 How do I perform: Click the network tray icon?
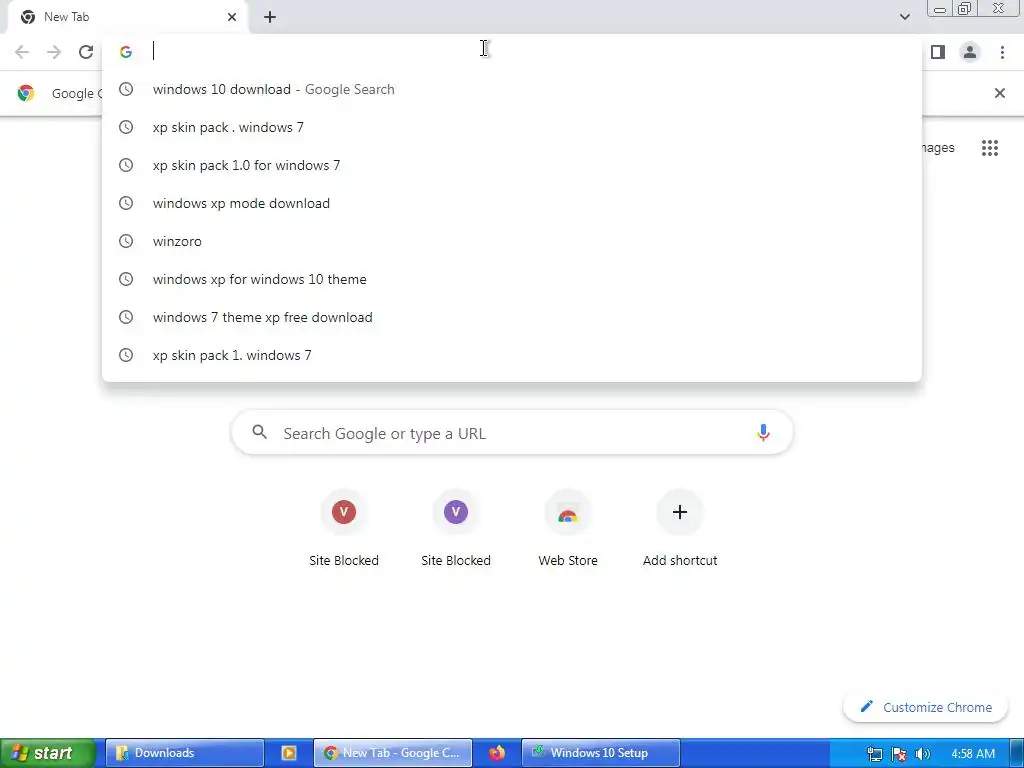[874, 754]
